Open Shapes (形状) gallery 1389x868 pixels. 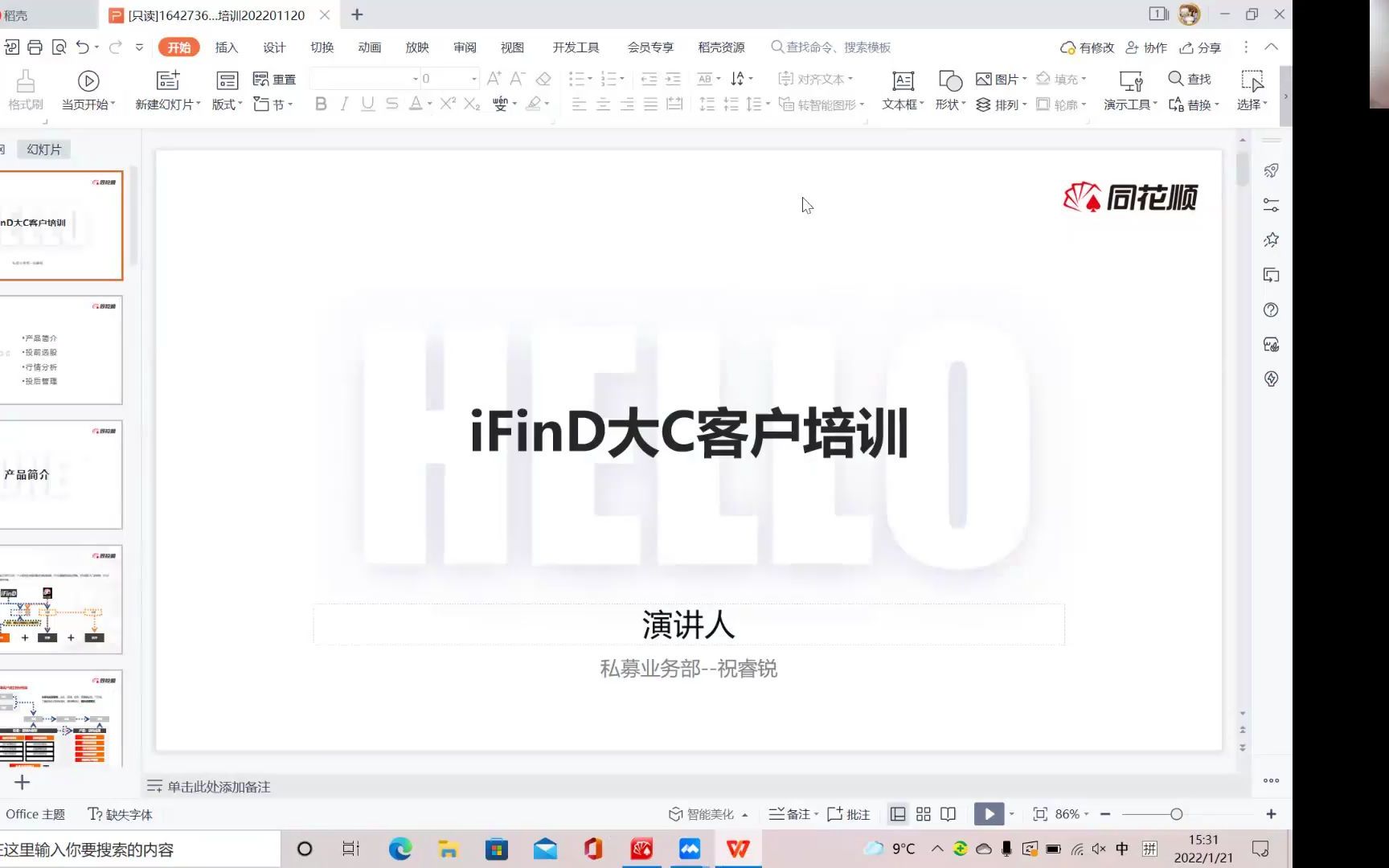coord(950,89)
